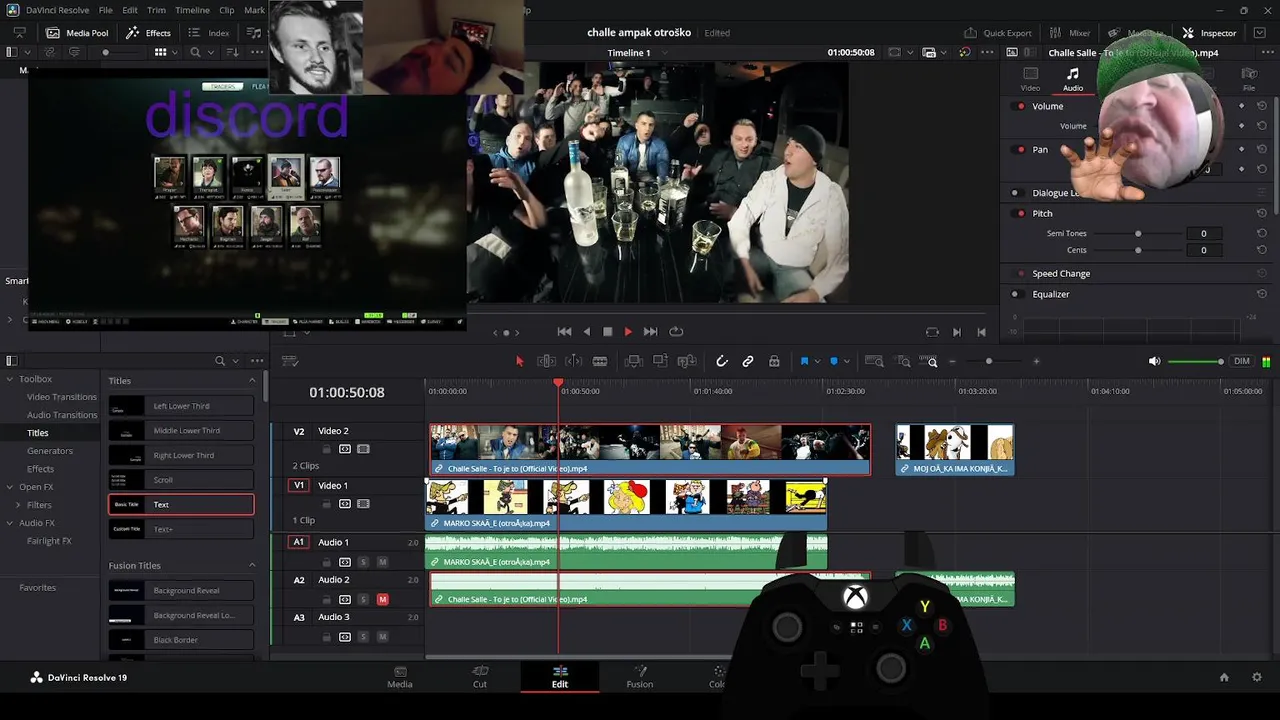This screenshot has height=720, width=1280.
Task: Toggle the Position Lock padlock icon
Action: (x=774, y=361)
